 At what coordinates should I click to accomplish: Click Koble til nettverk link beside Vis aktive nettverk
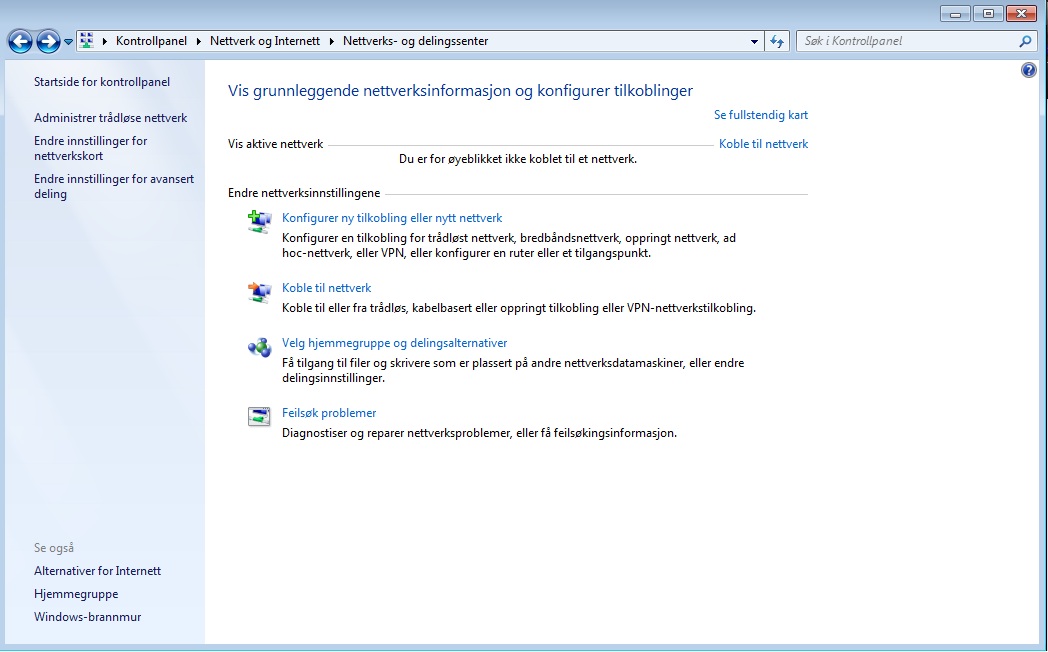[763, 144]
